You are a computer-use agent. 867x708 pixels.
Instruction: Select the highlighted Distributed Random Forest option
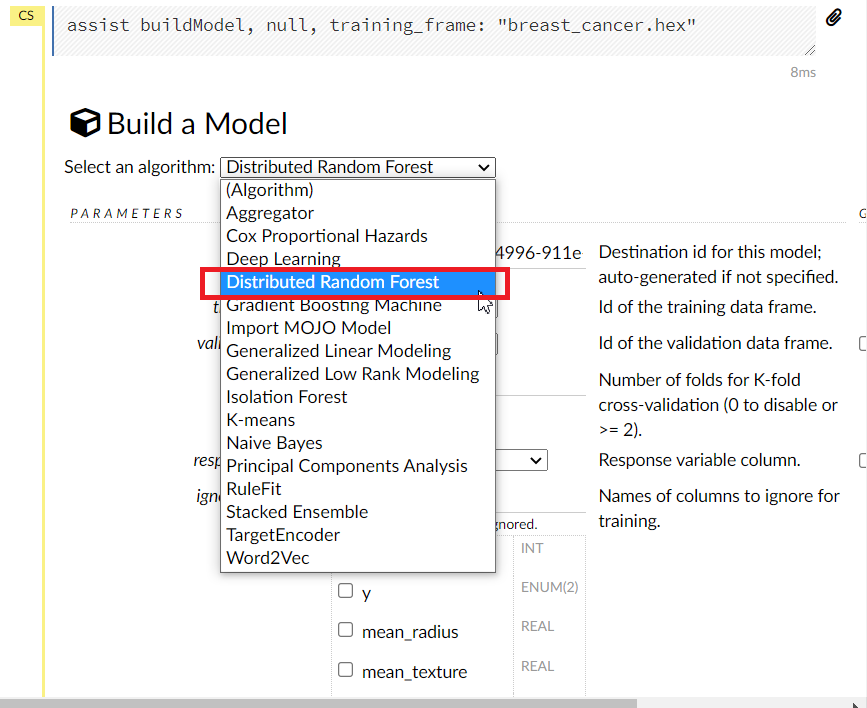point(332,282)
